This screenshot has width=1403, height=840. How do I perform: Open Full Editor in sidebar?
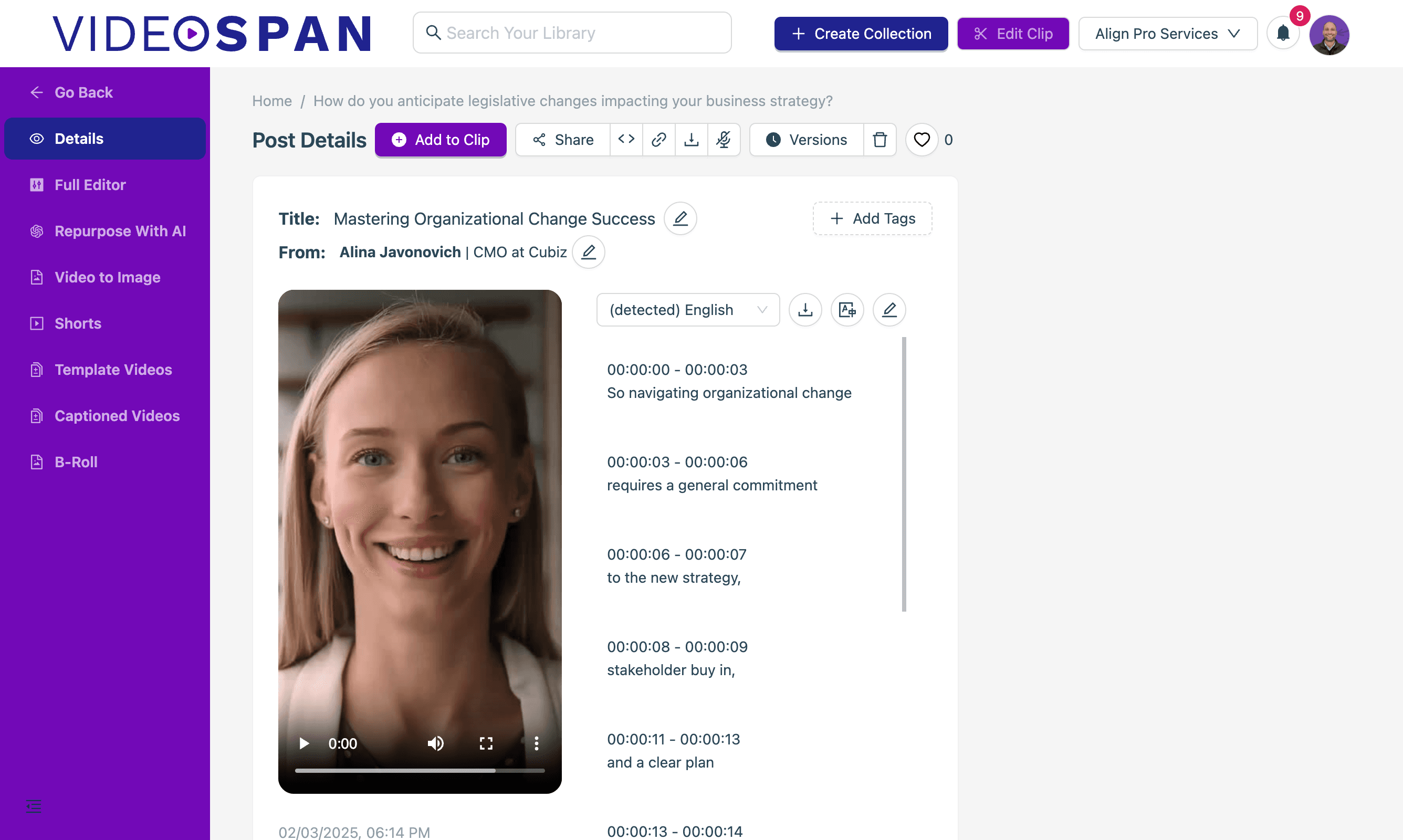pyautogui.click(x=90, y=184)
